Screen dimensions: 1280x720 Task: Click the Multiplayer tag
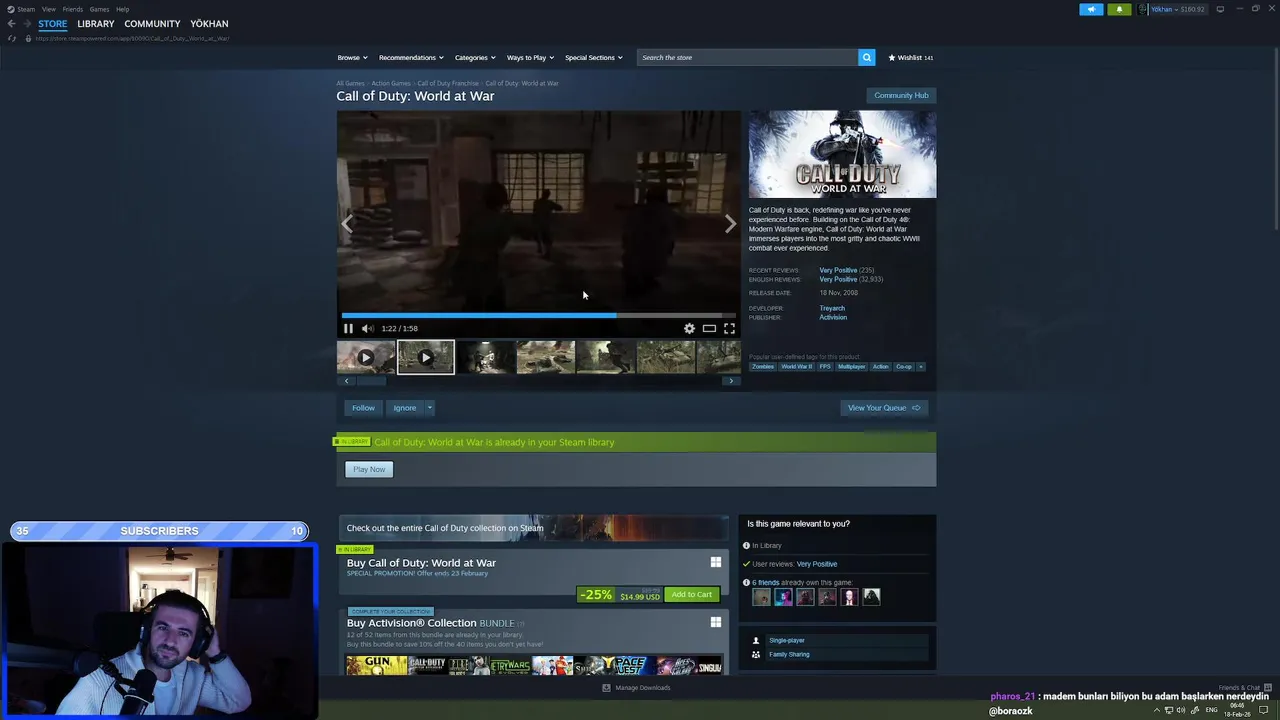pos(851,366)
